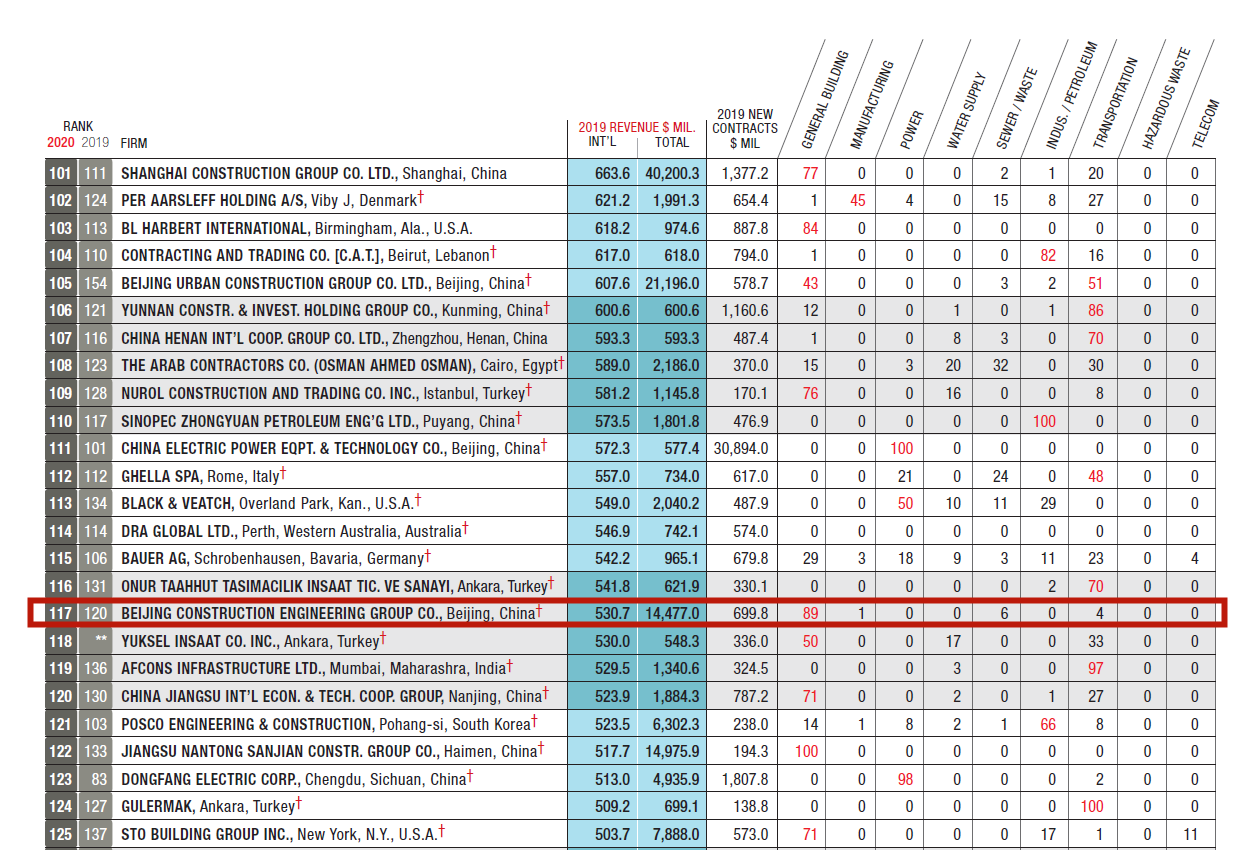Click STO Building Group Inc. firm name
This screenshot has width=1255, height=850.
click(x=207, y=834)
